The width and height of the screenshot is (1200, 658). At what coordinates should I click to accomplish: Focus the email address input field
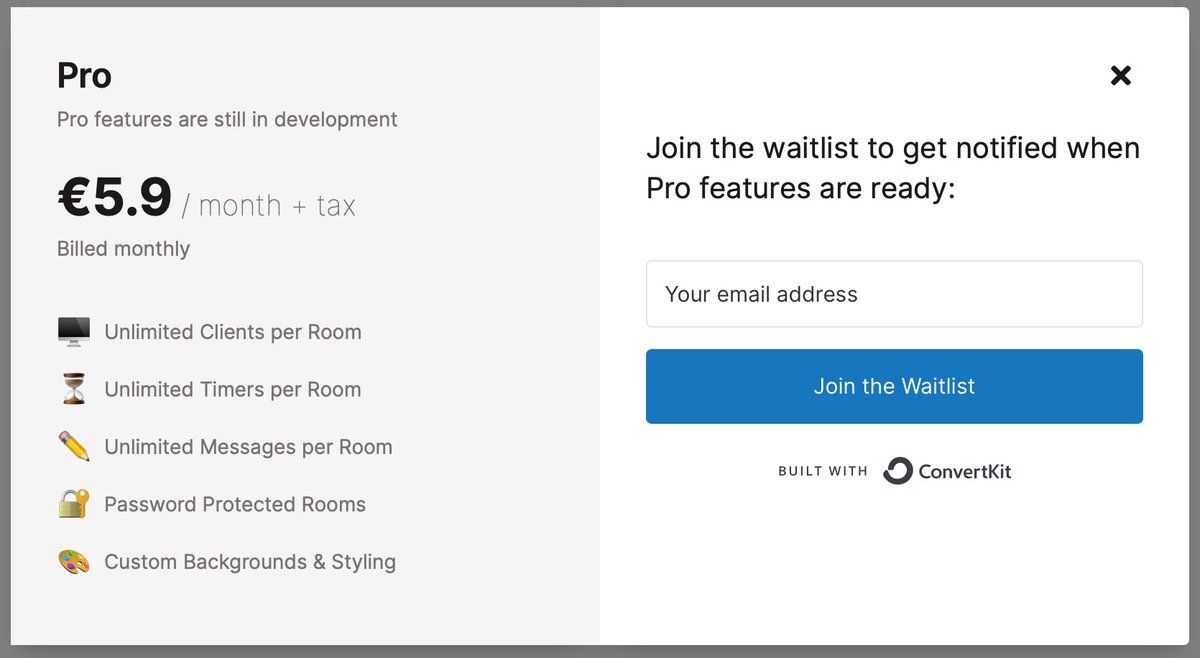[894, 294]
